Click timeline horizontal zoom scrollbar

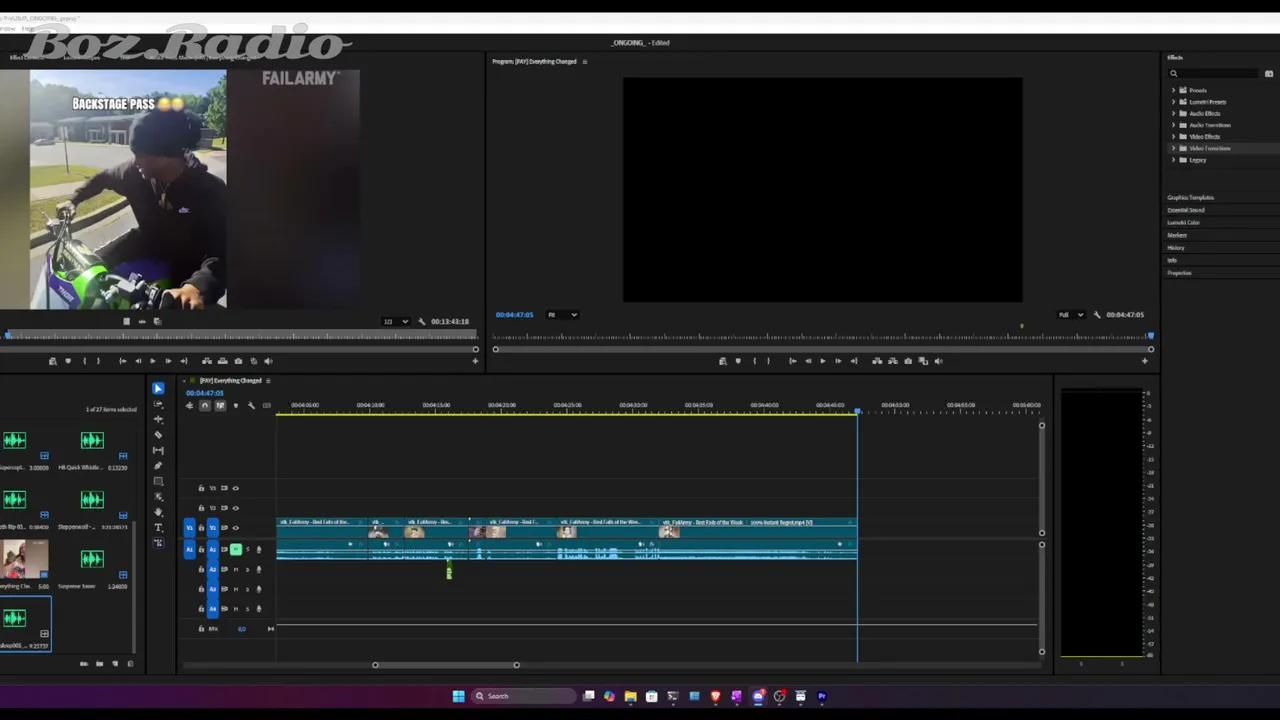tap(446, 665)
